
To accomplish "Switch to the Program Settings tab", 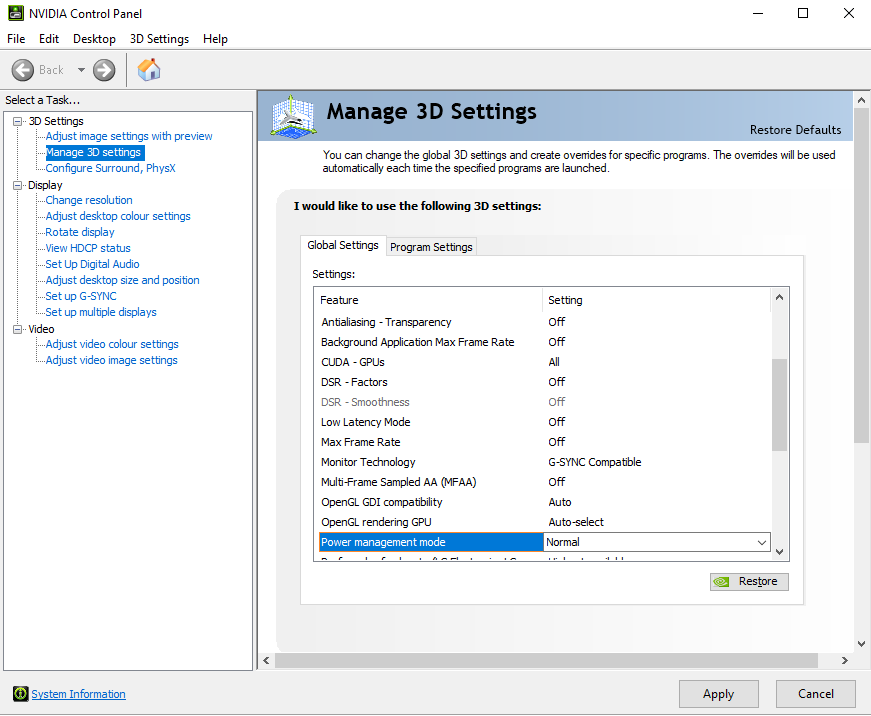I will (x=431, y=247).
